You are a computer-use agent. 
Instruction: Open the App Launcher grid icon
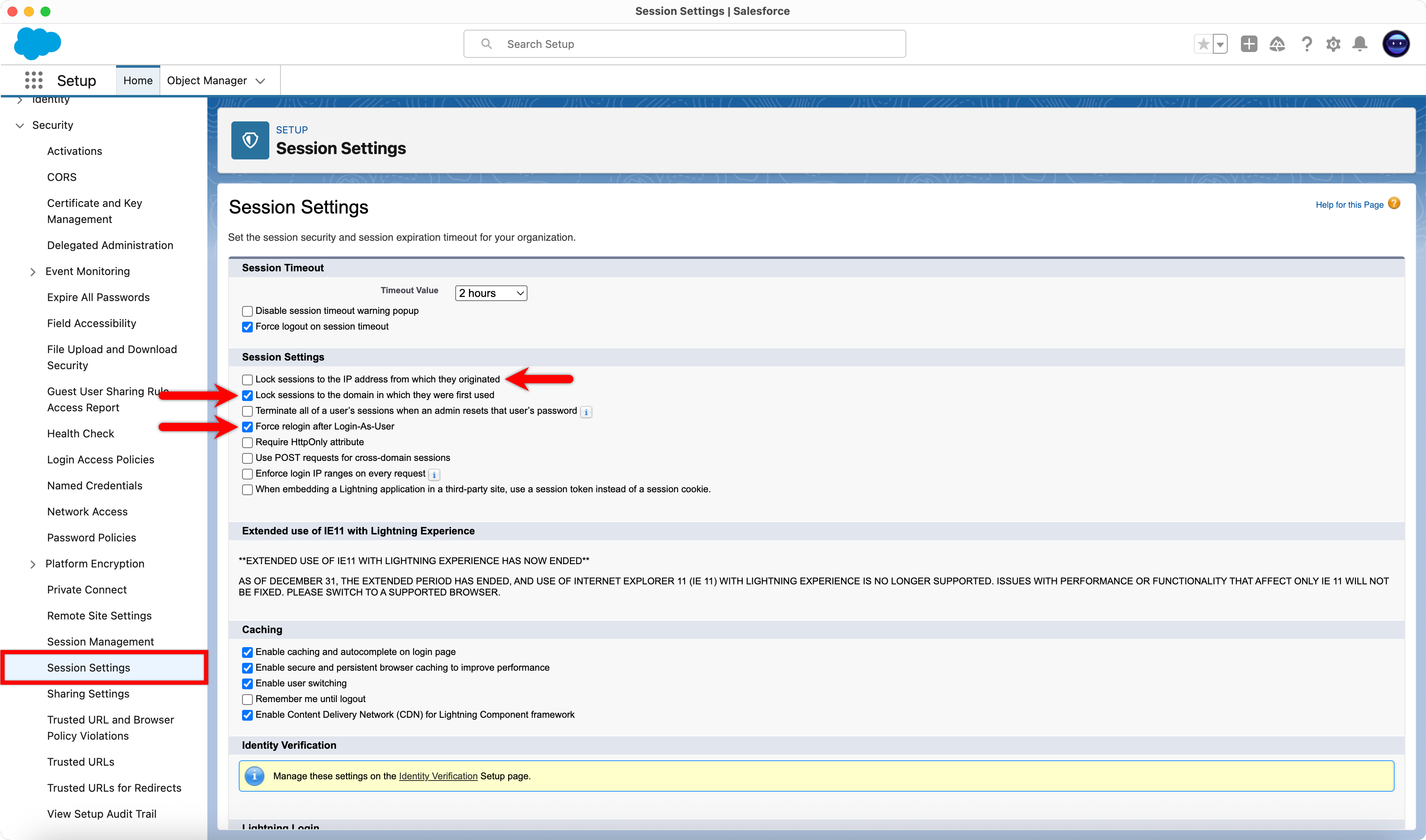pos(33,81)
